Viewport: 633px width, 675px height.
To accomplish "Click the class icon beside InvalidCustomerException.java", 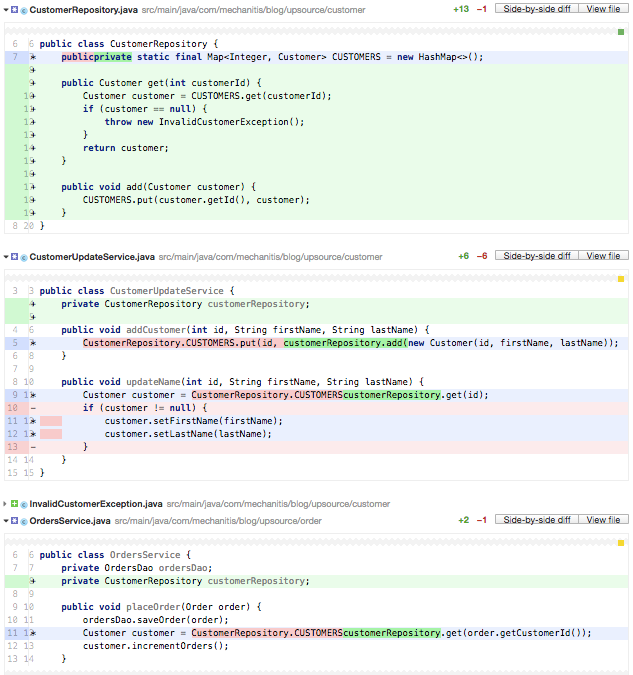I will [24, 505].
